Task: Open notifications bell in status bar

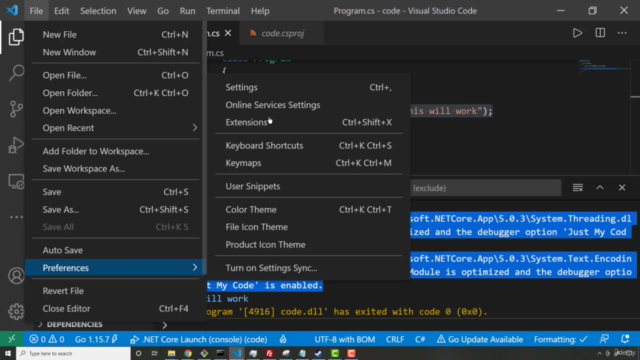Action: 625,339
